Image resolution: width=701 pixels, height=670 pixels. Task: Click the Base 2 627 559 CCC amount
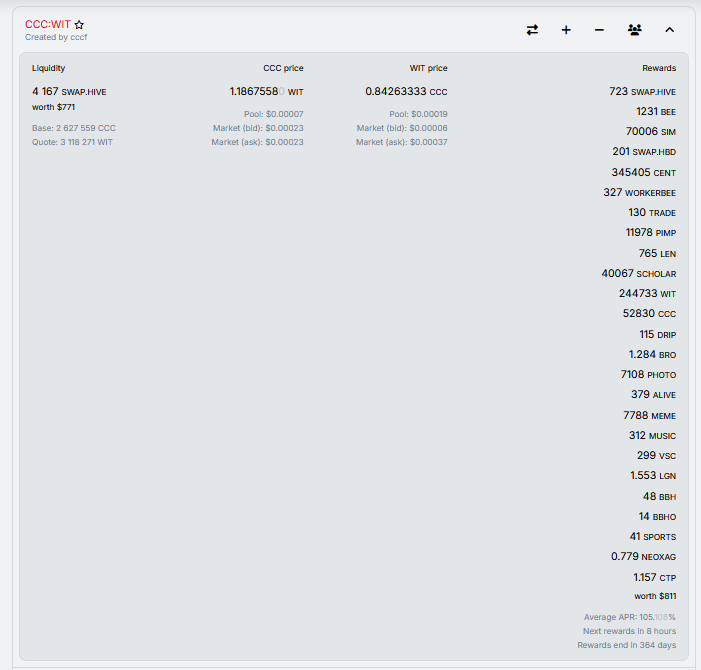pyautogui.click(x=74, y=128)
